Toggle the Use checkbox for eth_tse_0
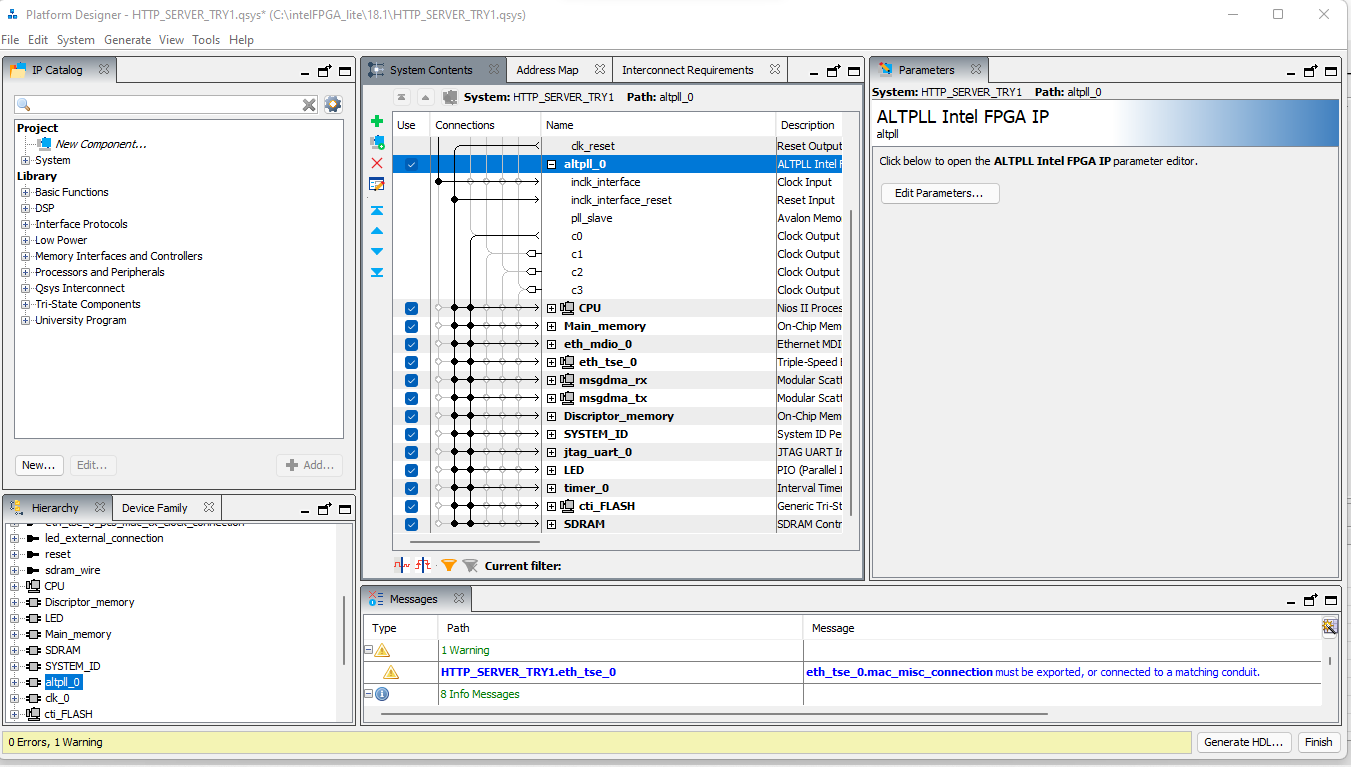 pyautogui.click(x=411, y=362)
